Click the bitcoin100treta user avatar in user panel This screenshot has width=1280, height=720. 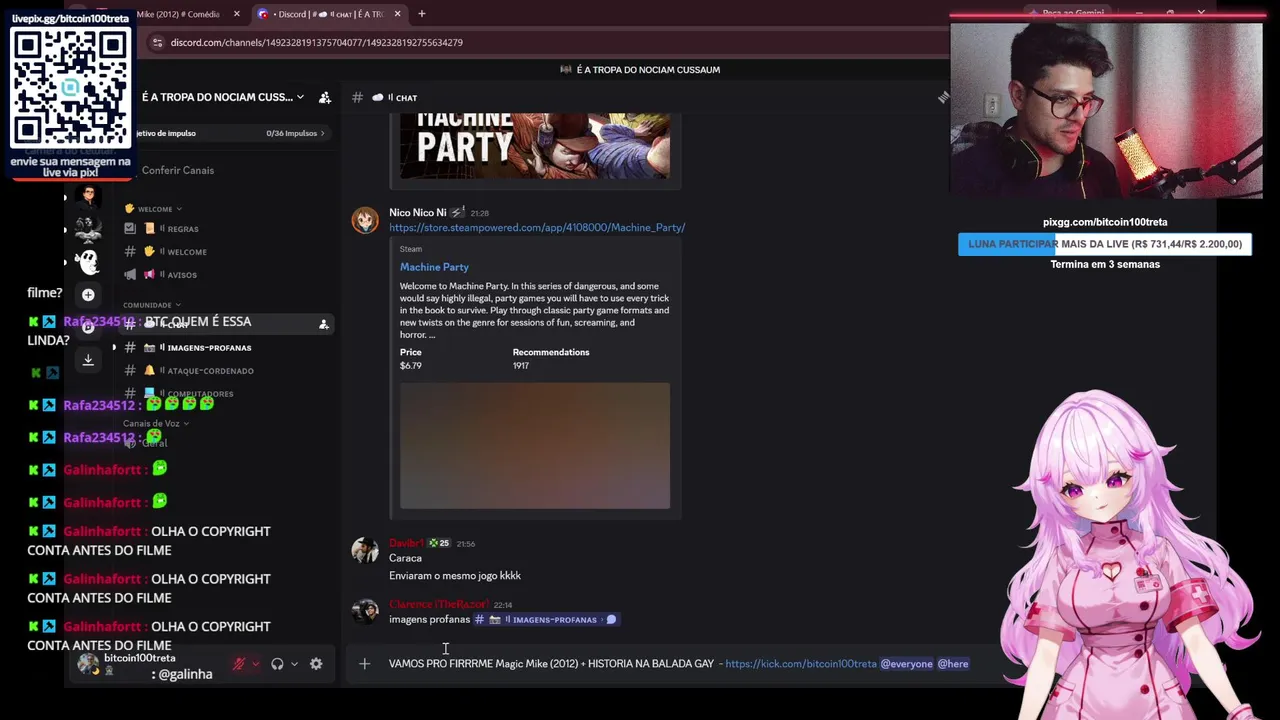click(x=88, y=663)
